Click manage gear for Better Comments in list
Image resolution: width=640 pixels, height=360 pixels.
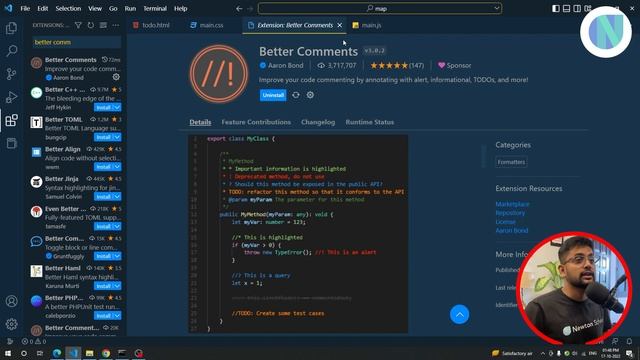coord(116,77)
